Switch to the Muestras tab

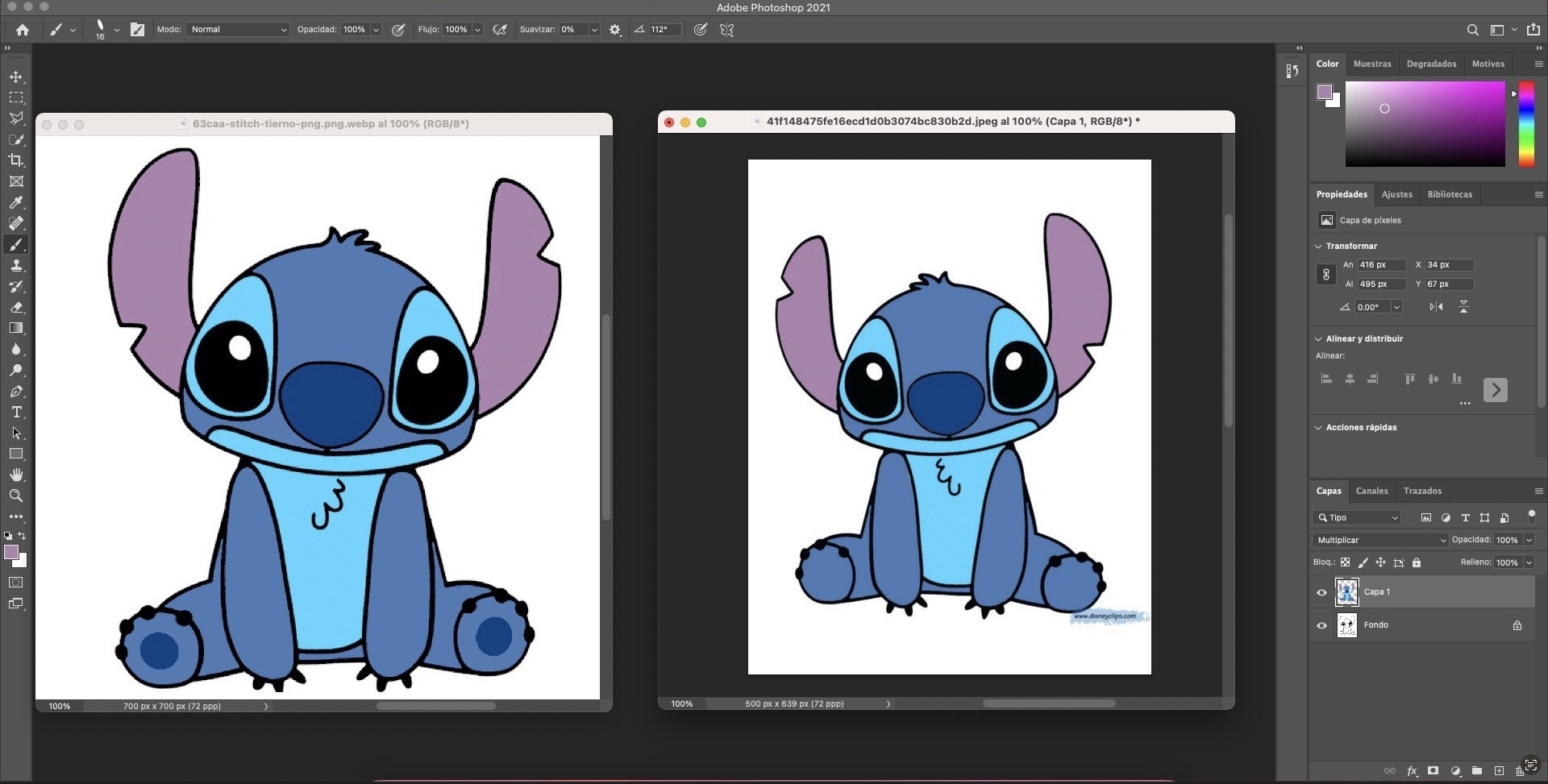point(1372,64)
